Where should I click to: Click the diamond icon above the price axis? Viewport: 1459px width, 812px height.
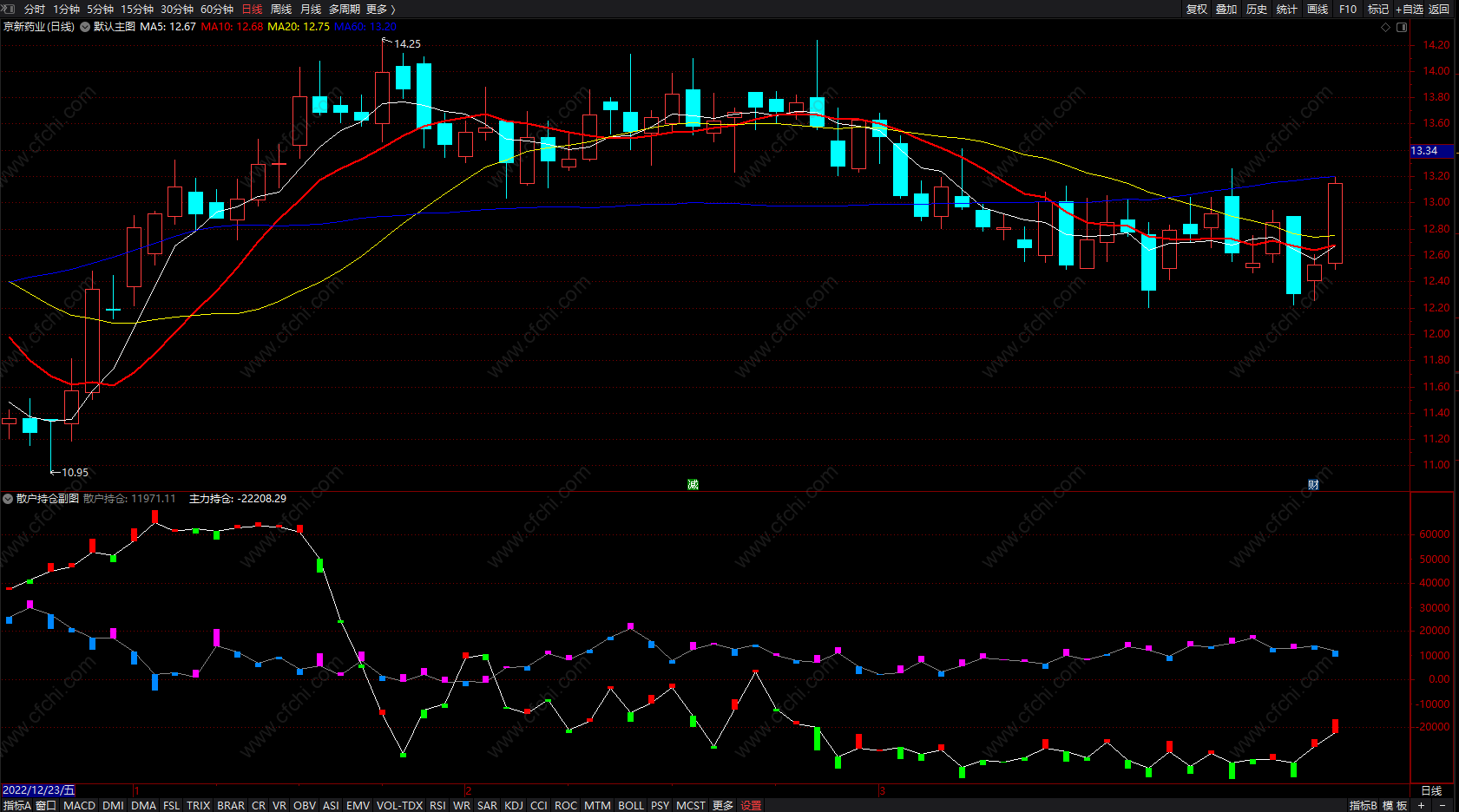pyautogui.click(x=1385, y=27)
